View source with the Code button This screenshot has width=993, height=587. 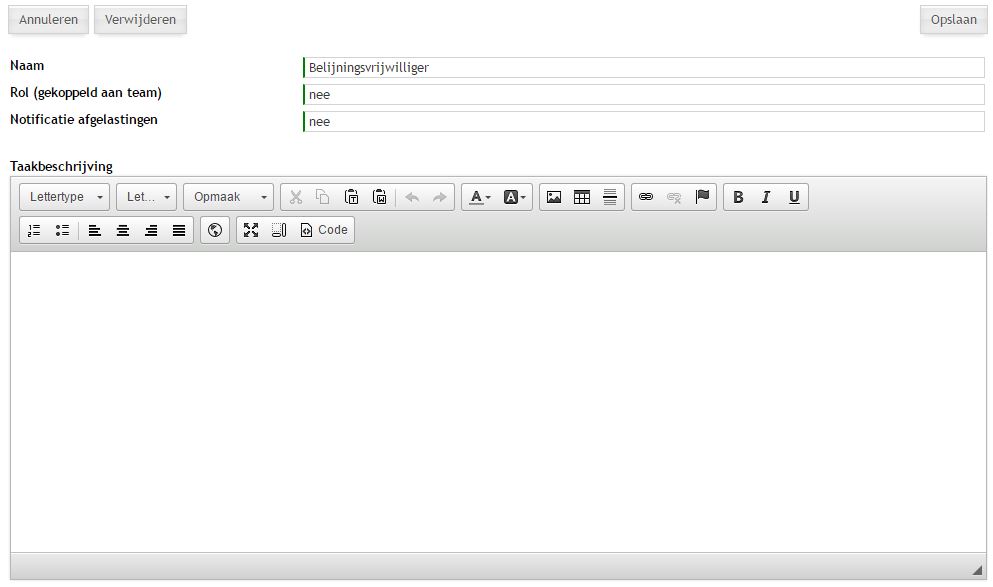324,230
